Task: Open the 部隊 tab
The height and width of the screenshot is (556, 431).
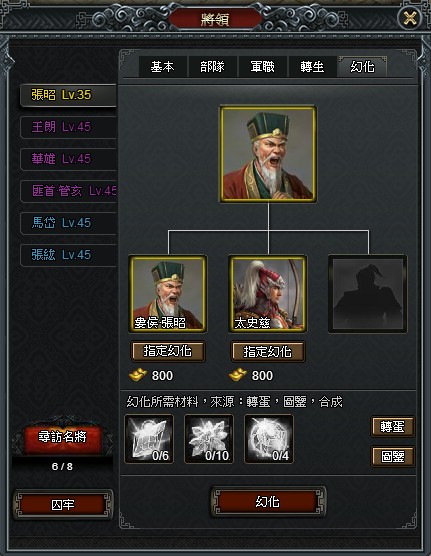Action: [x=212, y=66]
